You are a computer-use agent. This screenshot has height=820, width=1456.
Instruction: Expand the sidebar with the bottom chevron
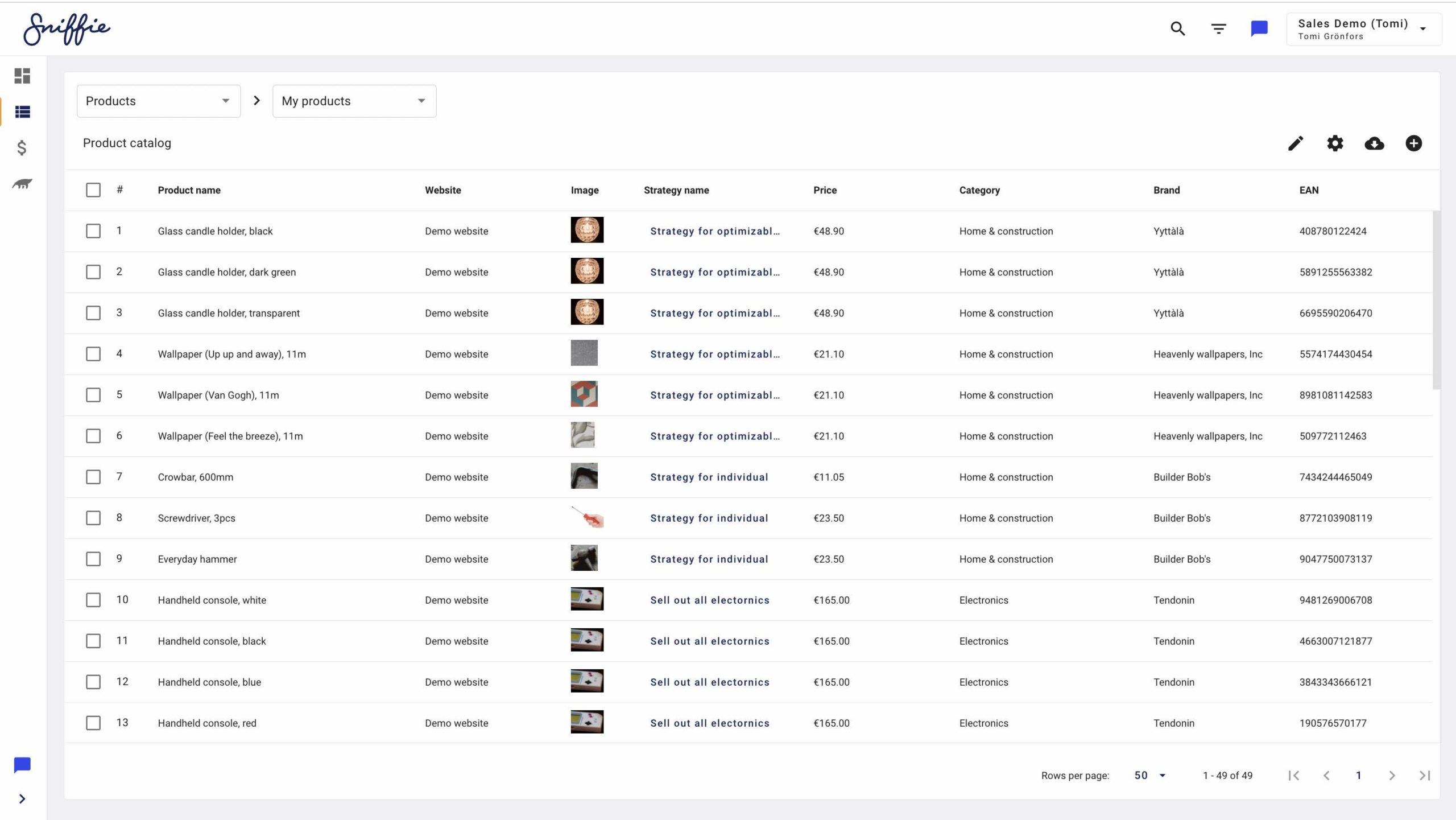point(22,799)
